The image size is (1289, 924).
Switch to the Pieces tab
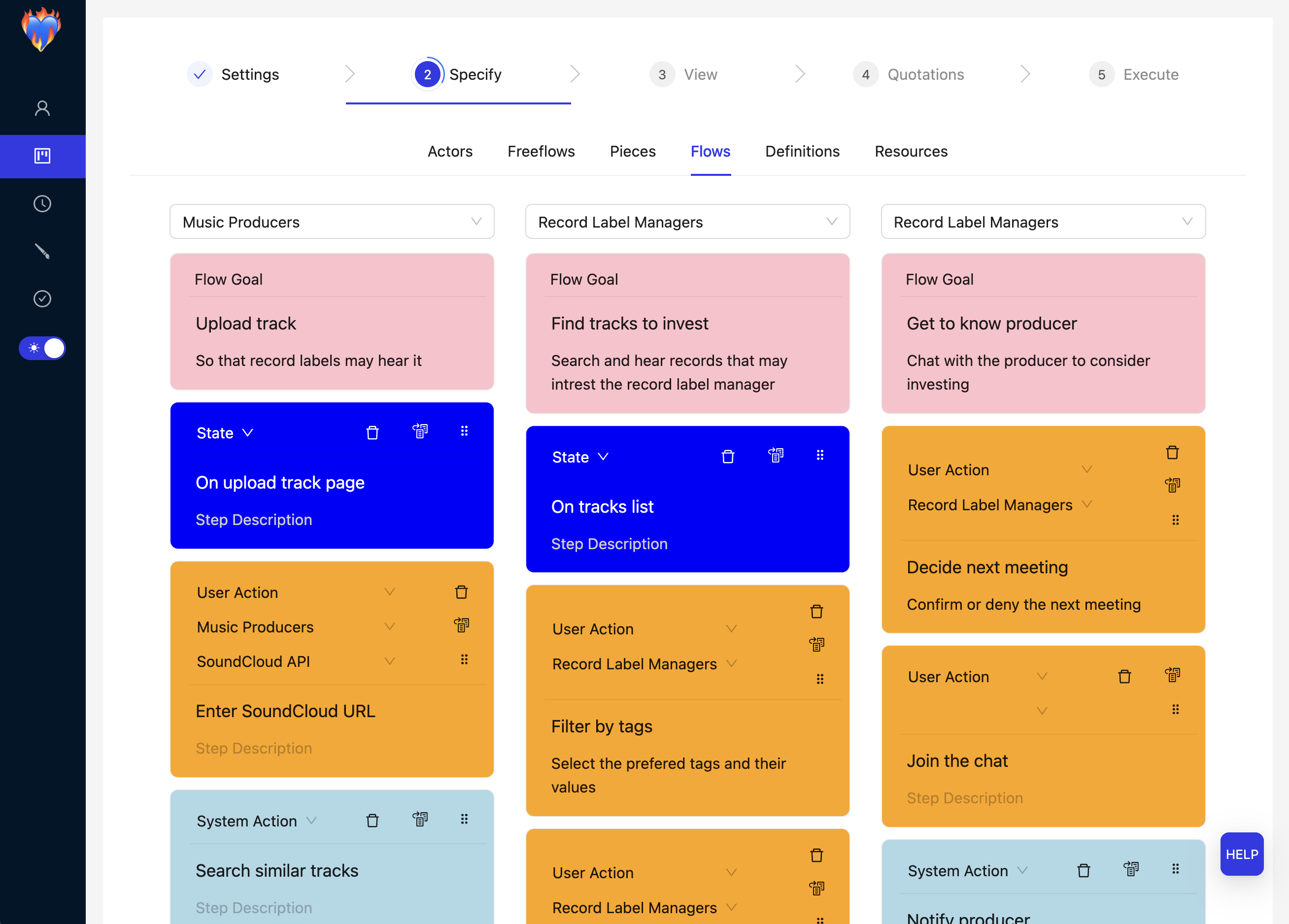pos(633,151)
